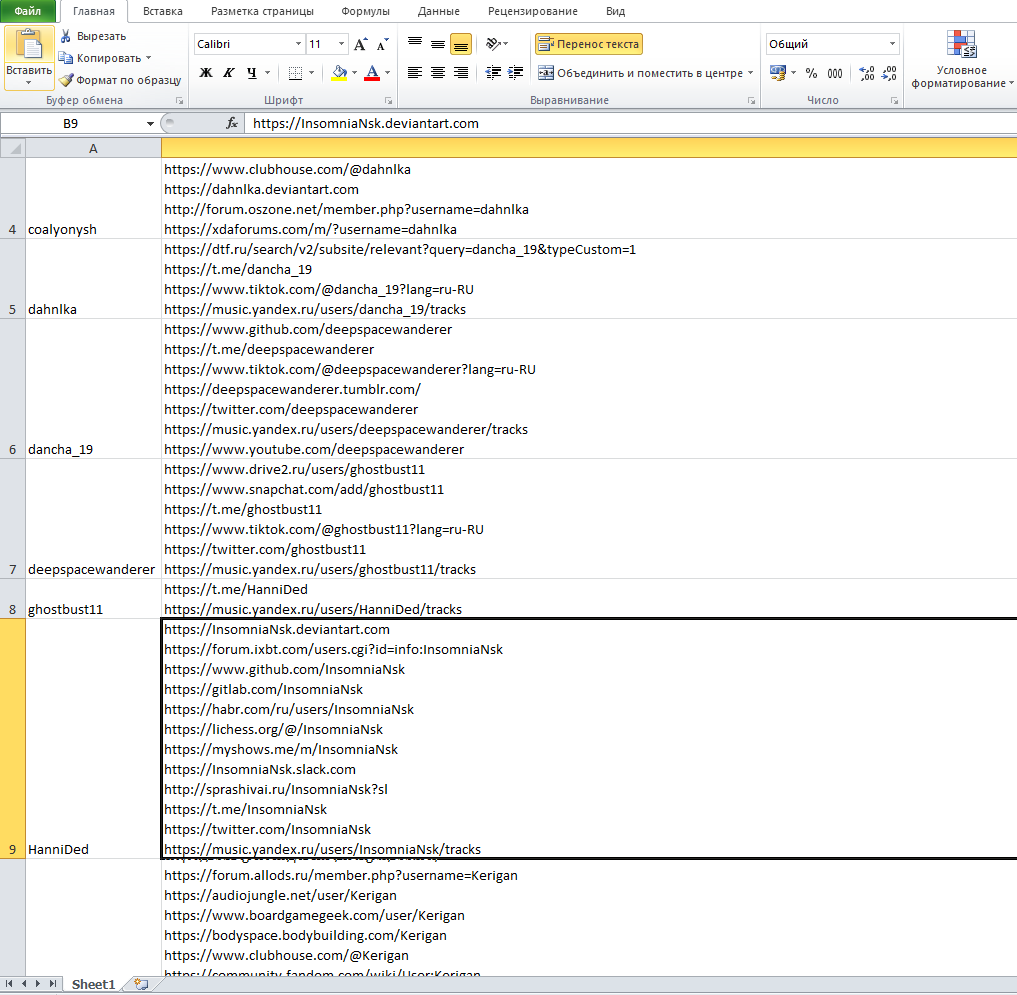This screenshot has width=1017, height=995.
Task: Open font color dropdown arrow
Action: (x=387, y=73)
